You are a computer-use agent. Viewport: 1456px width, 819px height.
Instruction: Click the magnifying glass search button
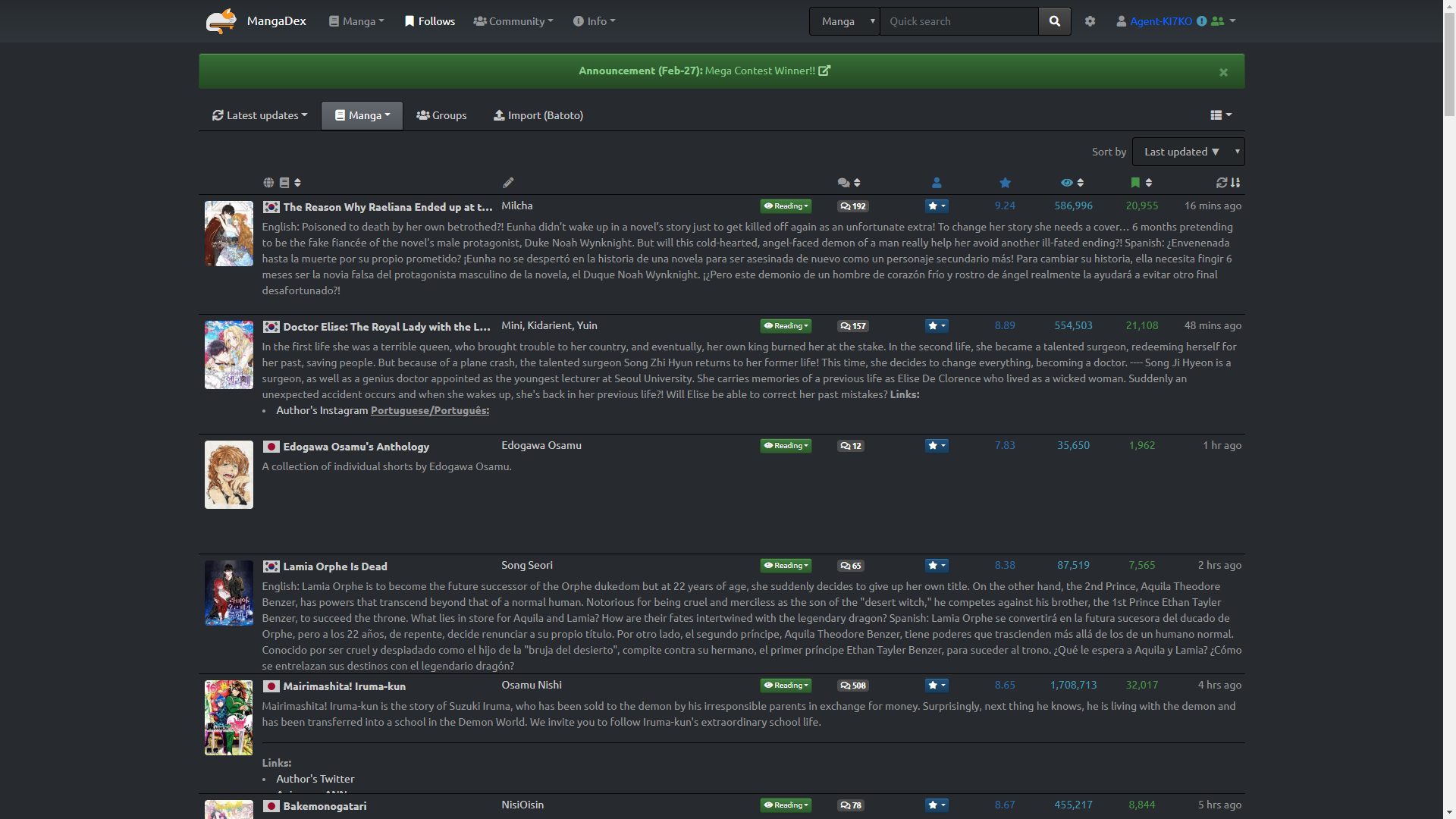1054,21
